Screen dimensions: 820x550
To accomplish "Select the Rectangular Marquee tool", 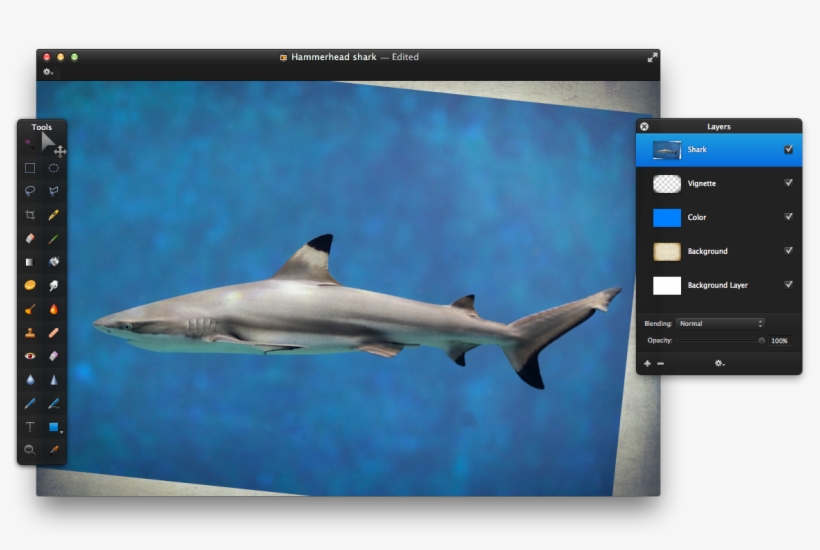I will click(x=30, y=168).
